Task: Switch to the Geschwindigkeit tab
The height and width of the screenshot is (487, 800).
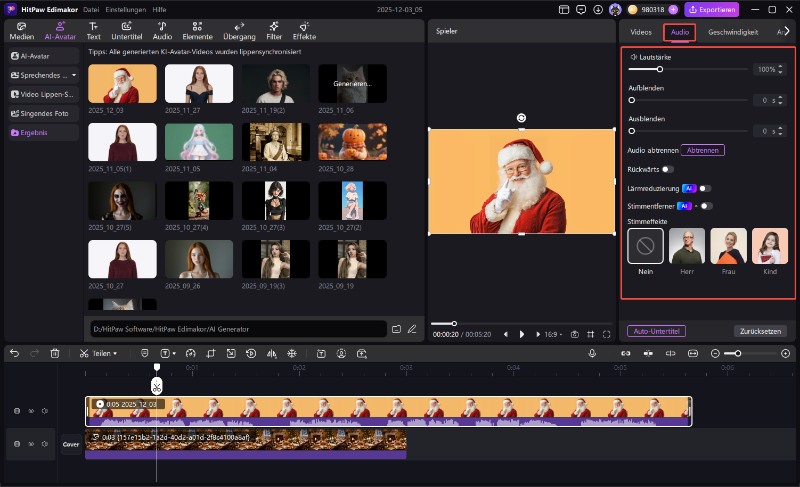Action: click(x=733, y=32)
